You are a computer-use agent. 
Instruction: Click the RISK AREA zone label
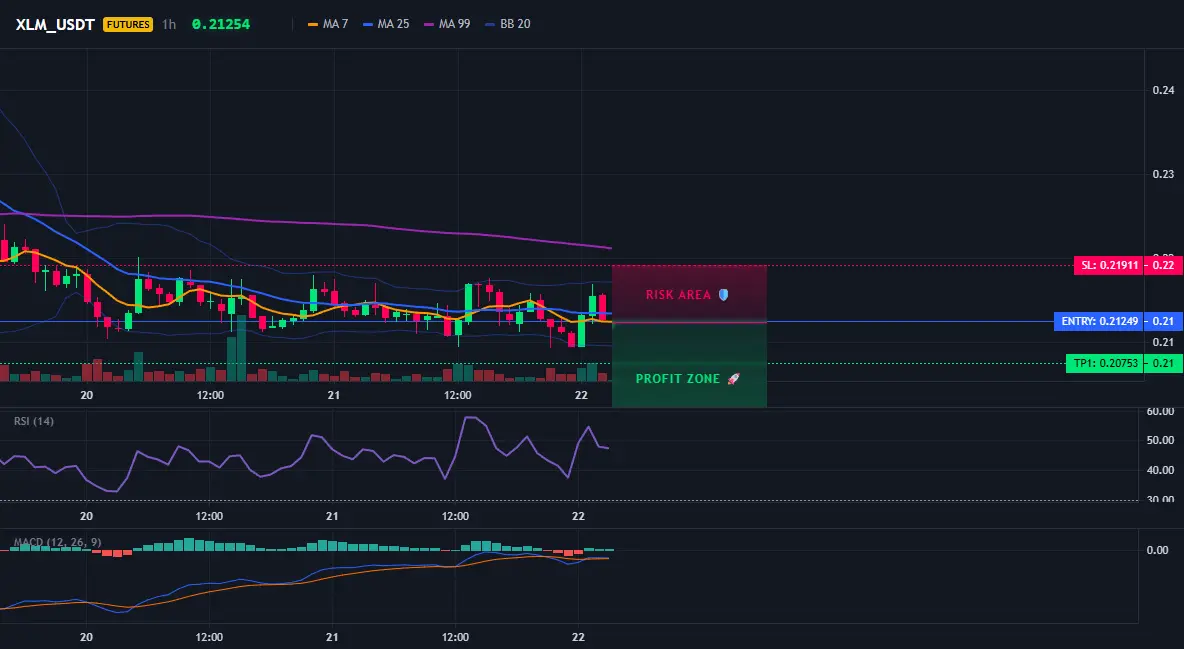pyautogui.click(x=678, y=295)
